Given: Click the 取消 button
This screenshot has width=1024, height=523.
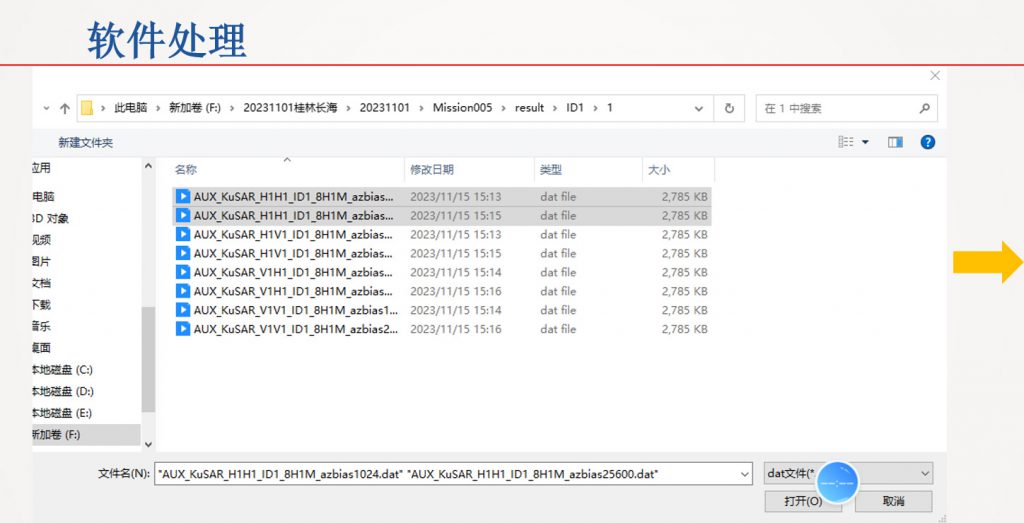Looking at the screenshot, I should (893, 501).
